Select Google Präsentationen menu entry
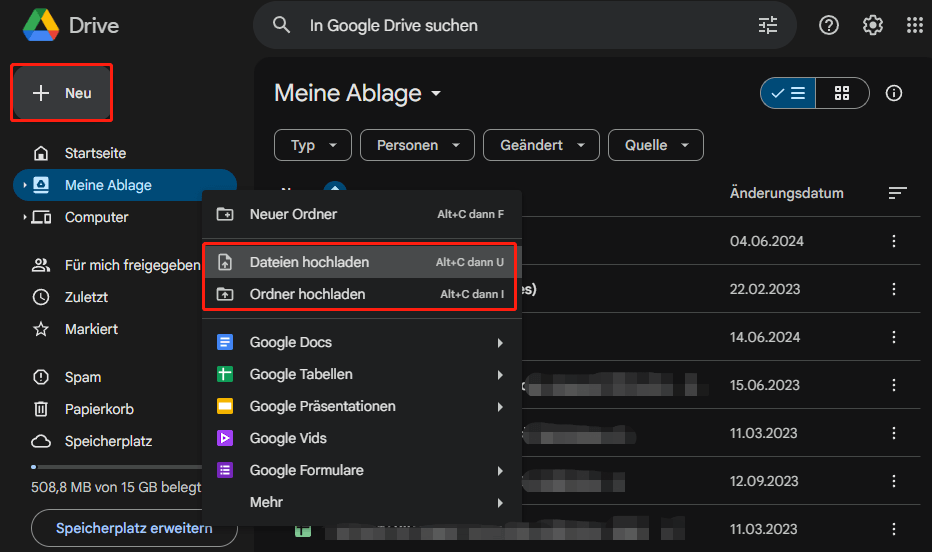Image resolution: width=932 pixels, height=552 pixels. click(x=362, y=406)
